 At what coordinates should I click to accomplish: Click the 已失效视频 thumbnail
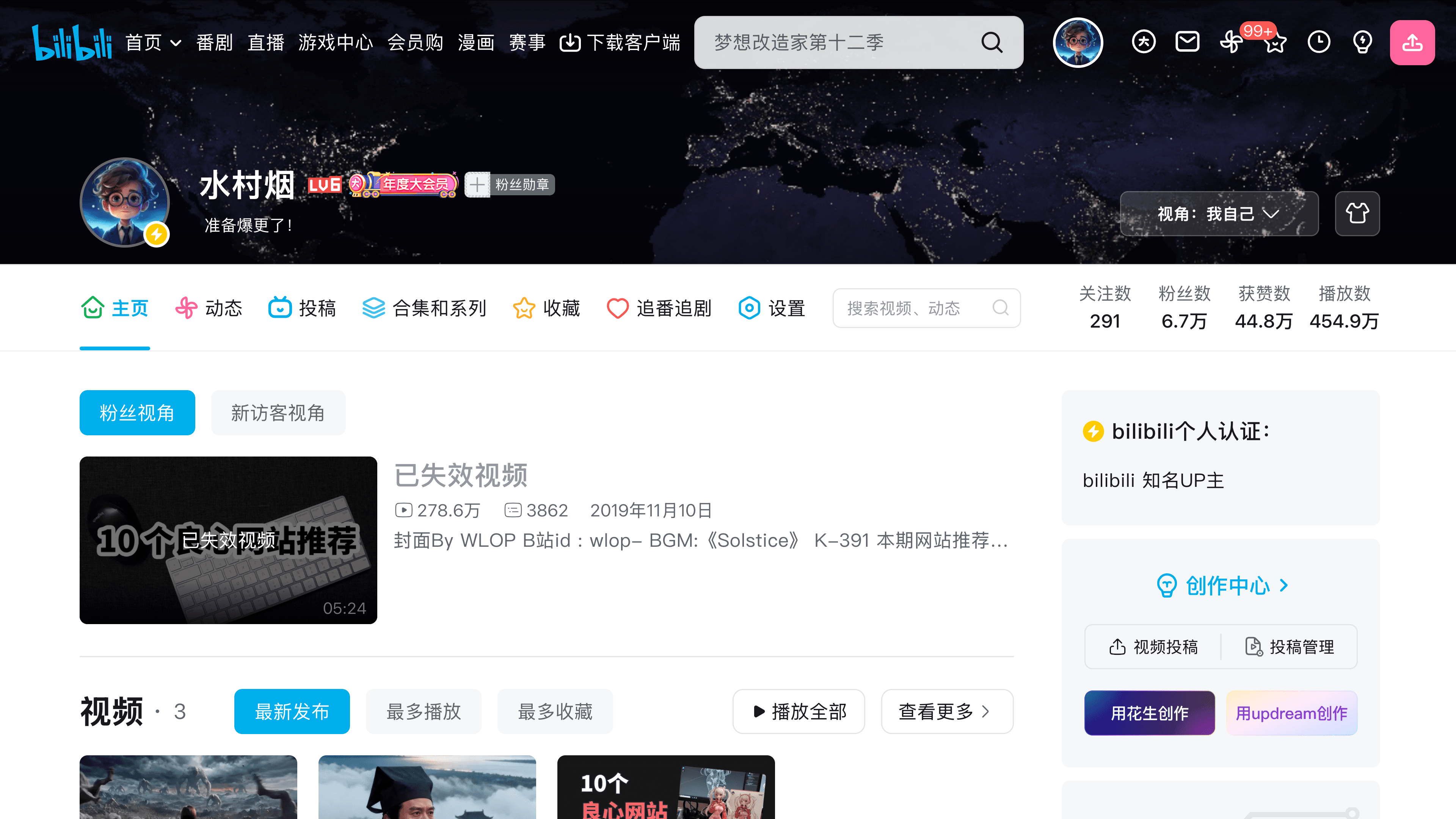pyautogui.click(x=228, y=540)
